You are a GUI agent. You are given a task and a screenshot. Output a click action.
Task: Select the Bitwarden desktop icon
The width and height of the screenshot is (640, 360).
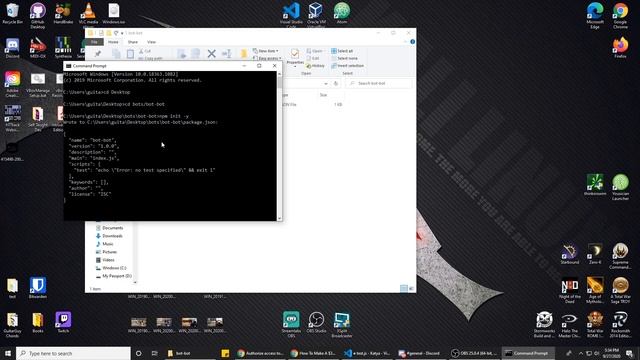[x=38, y=288]
